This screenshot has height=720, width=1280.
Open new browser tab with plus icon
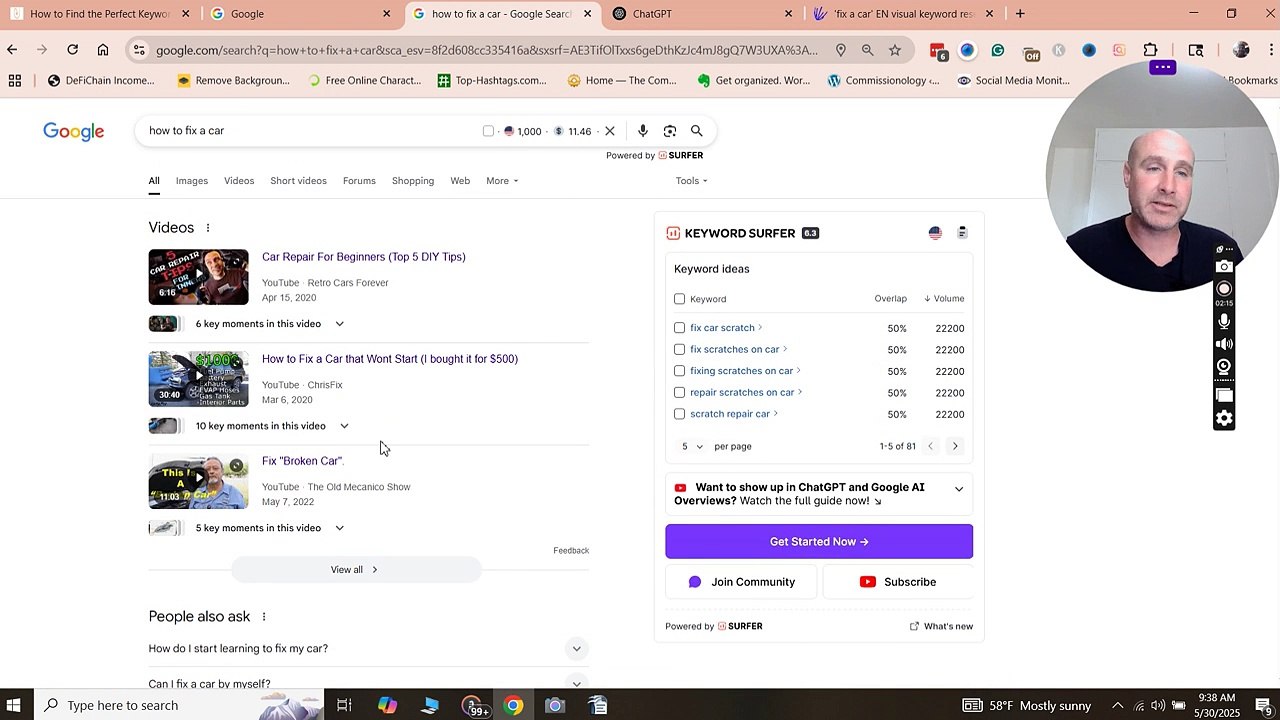[1020, 14]
